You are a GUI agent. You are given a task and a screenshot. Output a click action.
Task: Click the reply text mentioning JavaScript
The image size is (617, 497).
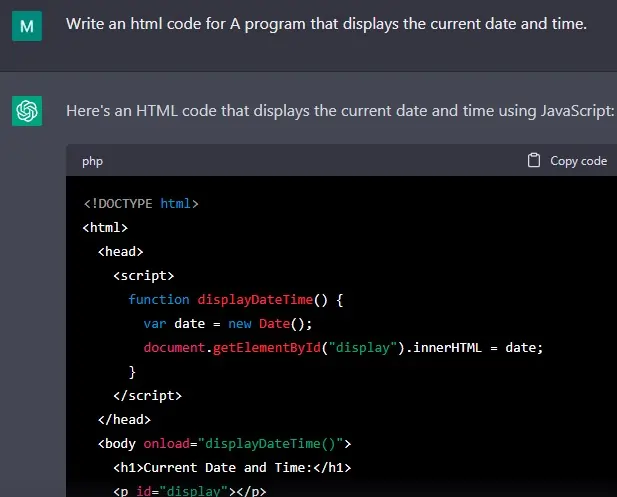(340, 111)
